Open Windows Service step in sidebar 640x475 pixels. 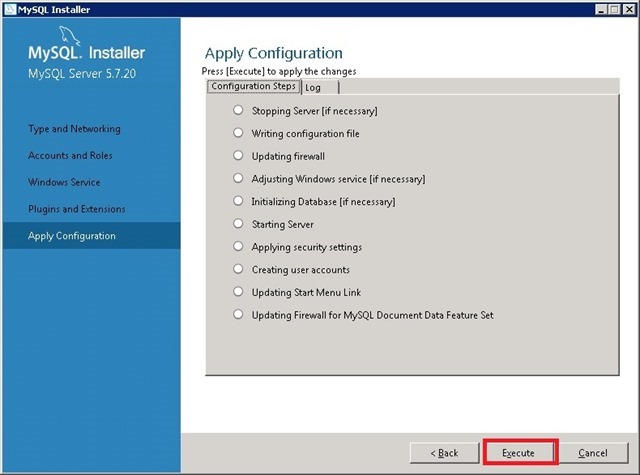tap(64, 182)
